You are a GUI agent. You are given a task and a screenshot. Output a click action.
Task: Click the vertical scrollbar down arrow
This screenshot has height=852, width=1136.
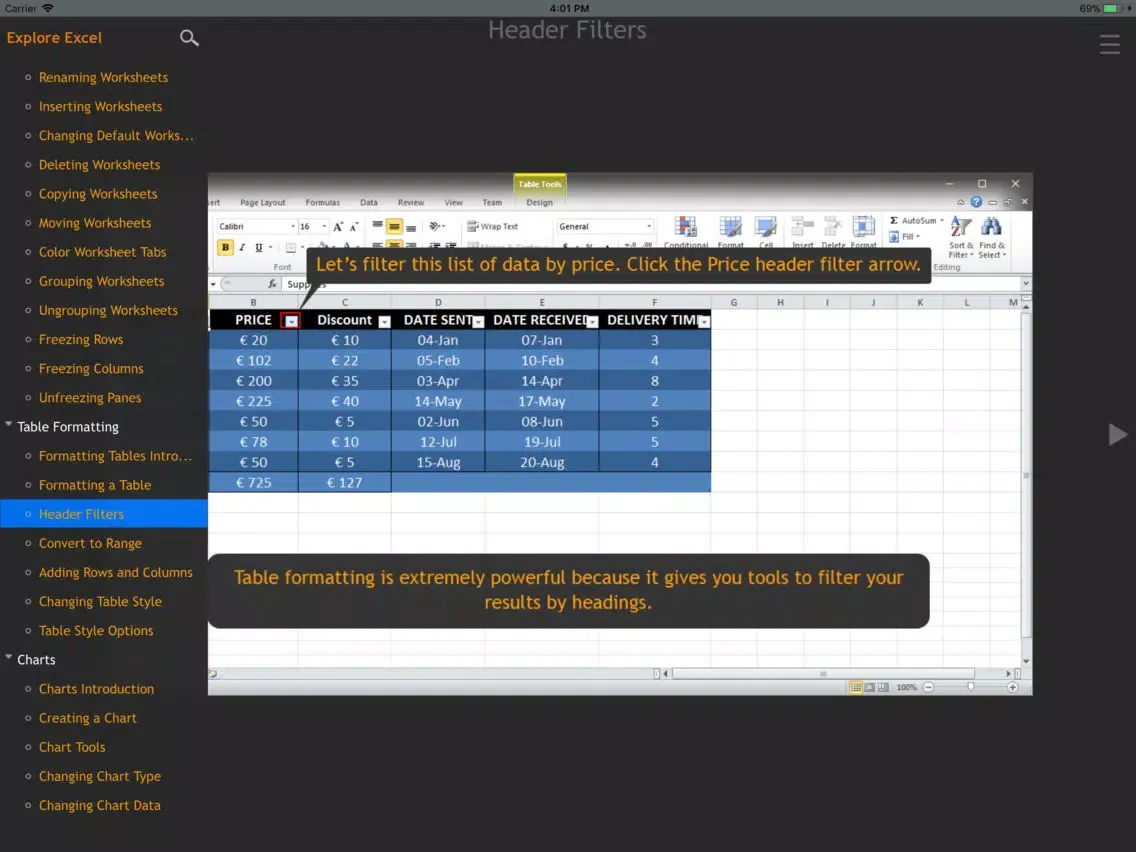(x=1025, y=661)
